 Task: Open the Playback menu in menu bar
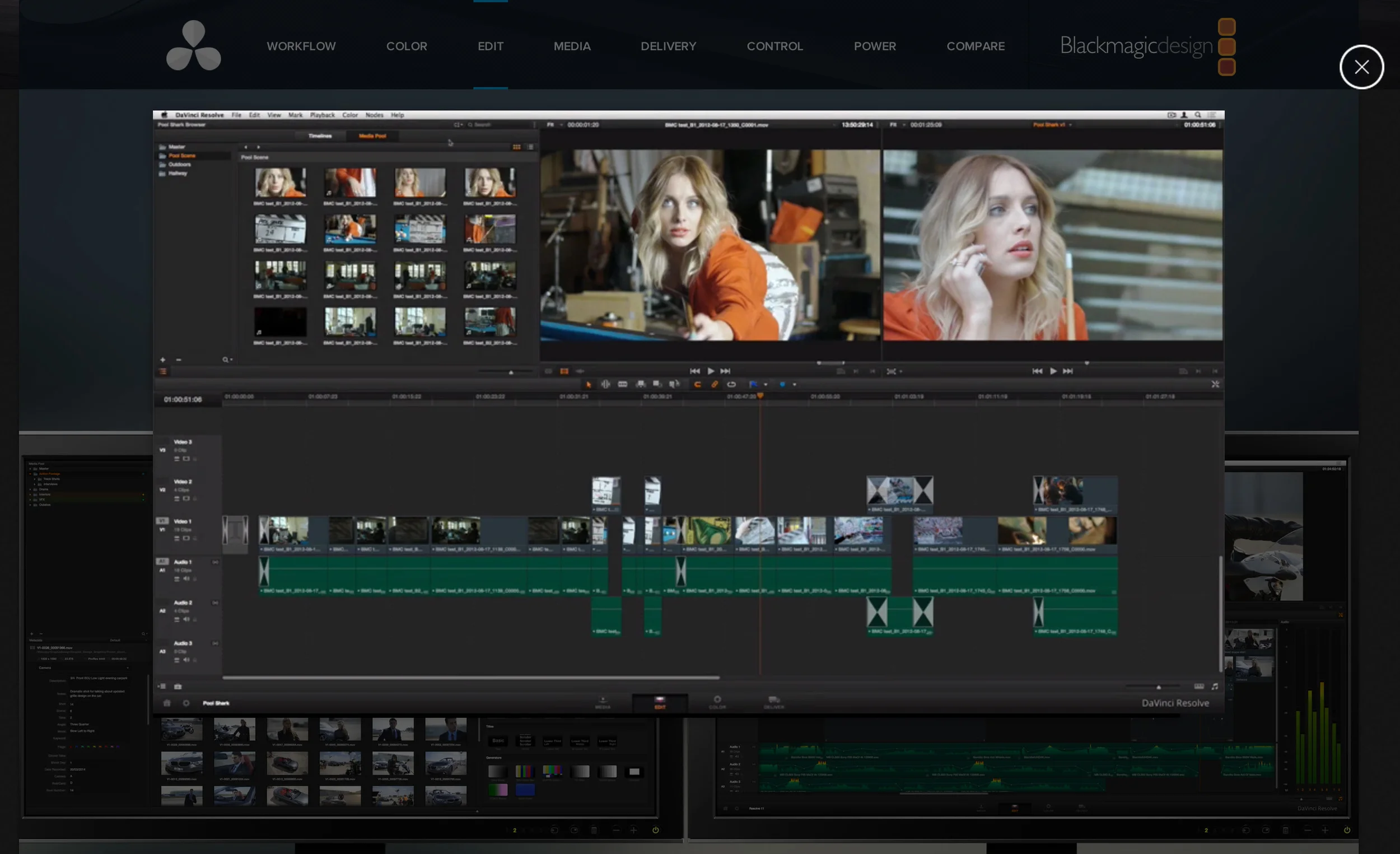click(322, 115)
